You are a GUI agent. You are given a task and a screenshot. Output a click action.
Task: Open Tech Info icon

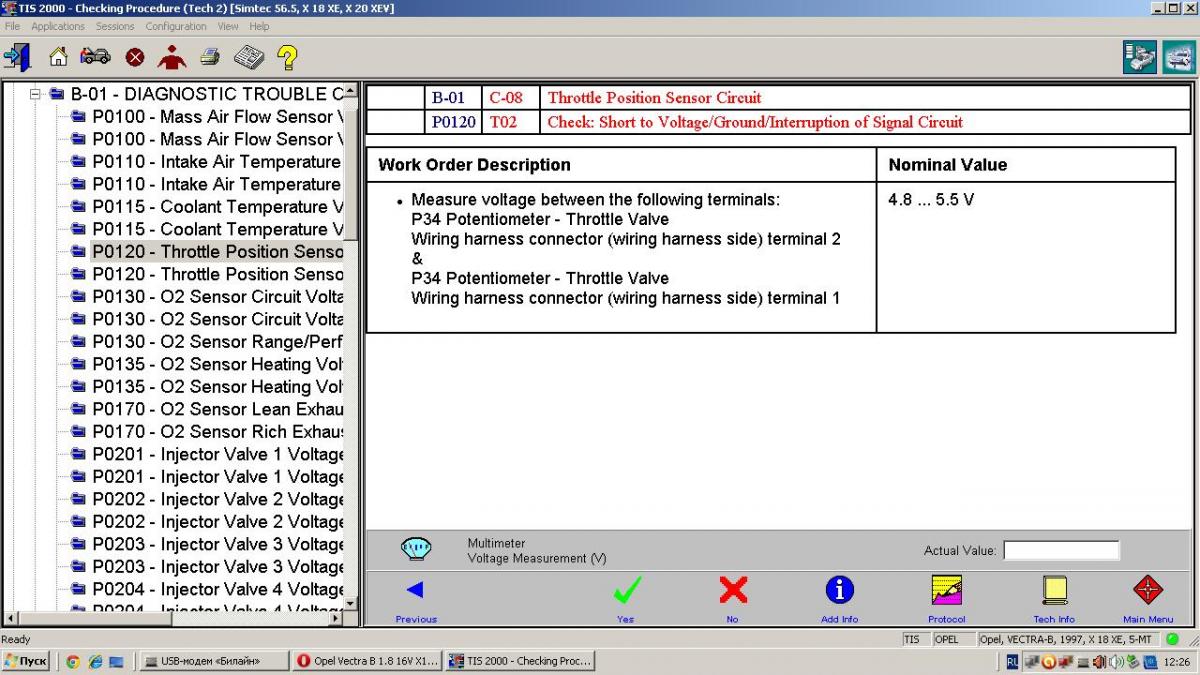pos(1054,591)
